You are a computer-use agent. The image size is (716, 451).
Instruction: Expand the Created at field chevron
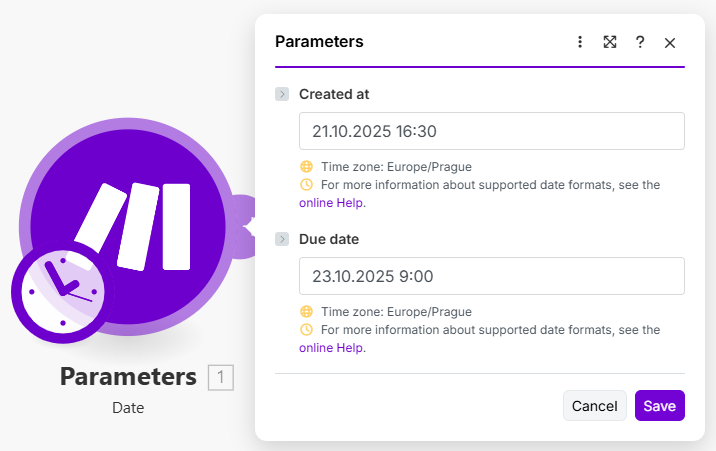click(282, 94)
